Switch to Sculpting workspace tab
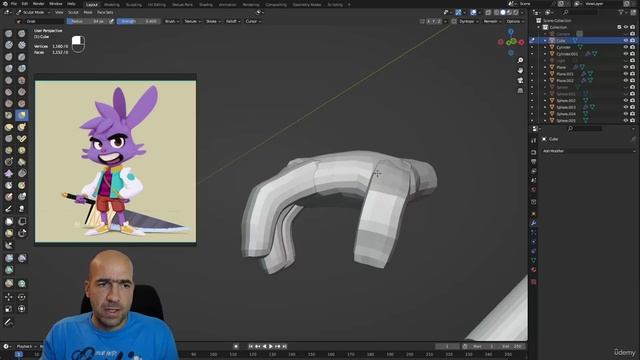Screen dimensions: 640x360 click(133, 4)
